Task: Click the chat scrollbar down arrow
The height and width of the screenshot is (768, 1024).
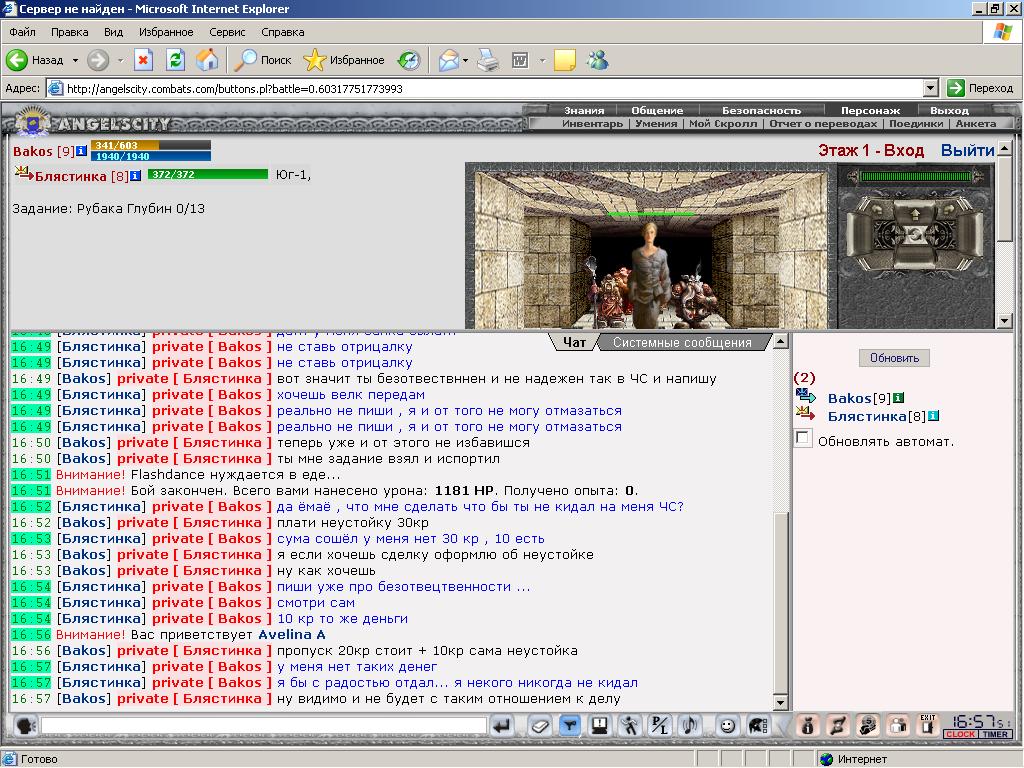Action: point(780,703)
